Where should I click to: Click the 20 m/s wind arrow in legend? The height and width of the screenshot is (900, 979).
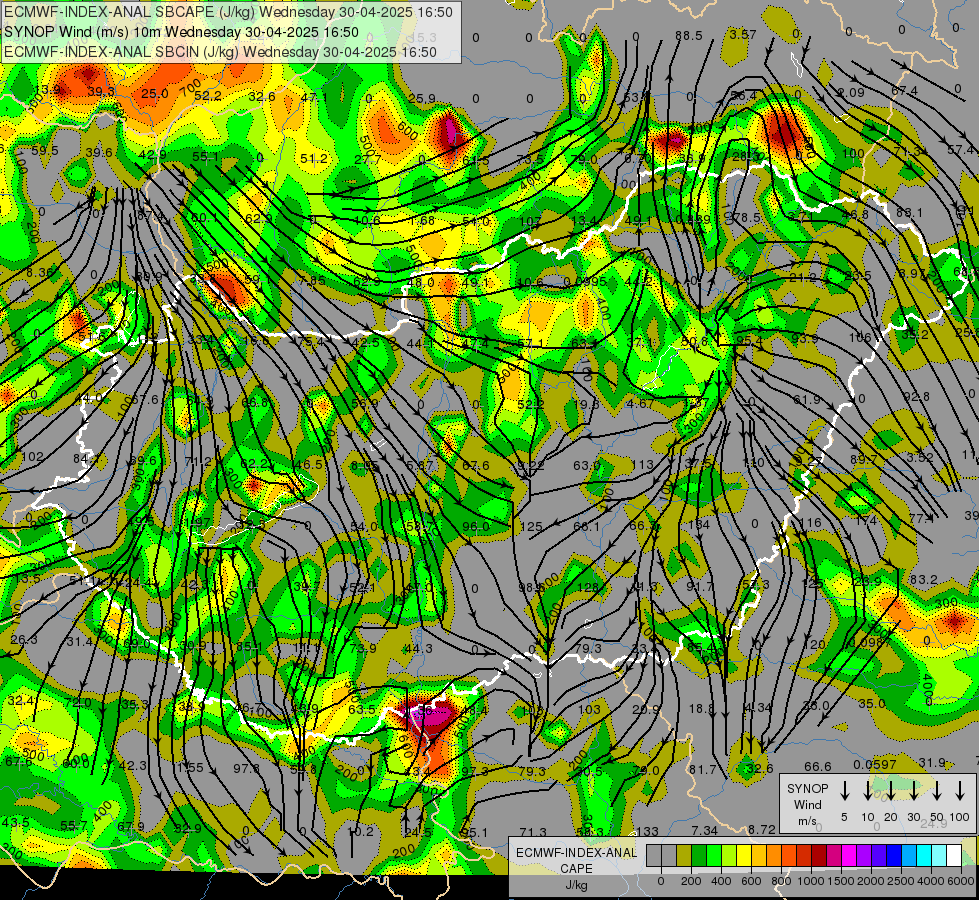click(x=891, y=791)
